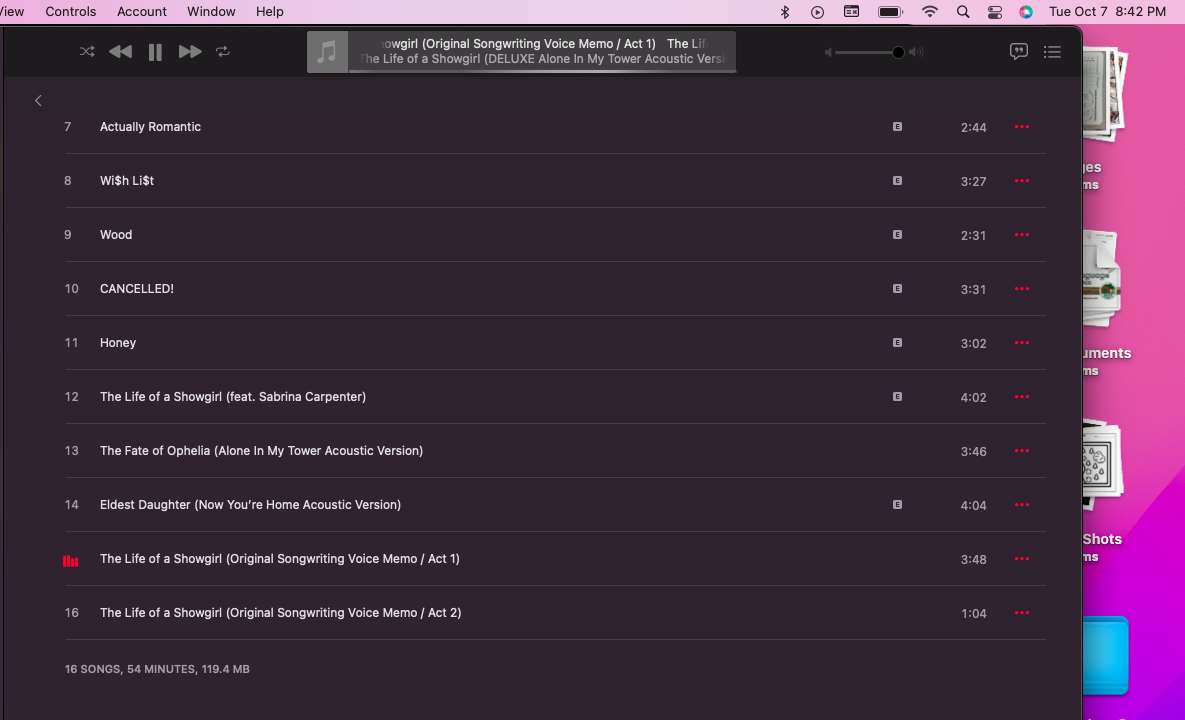Click the now playing album artwork thumbnail
Screen dimensions: 1185x720
[327, 51]
